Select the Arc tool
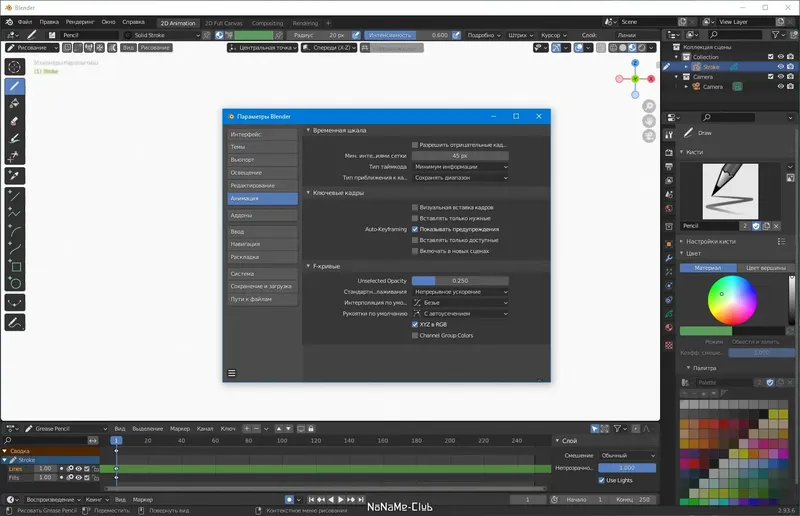This screenshot has width=800, height=516. (x=15, y=231)
